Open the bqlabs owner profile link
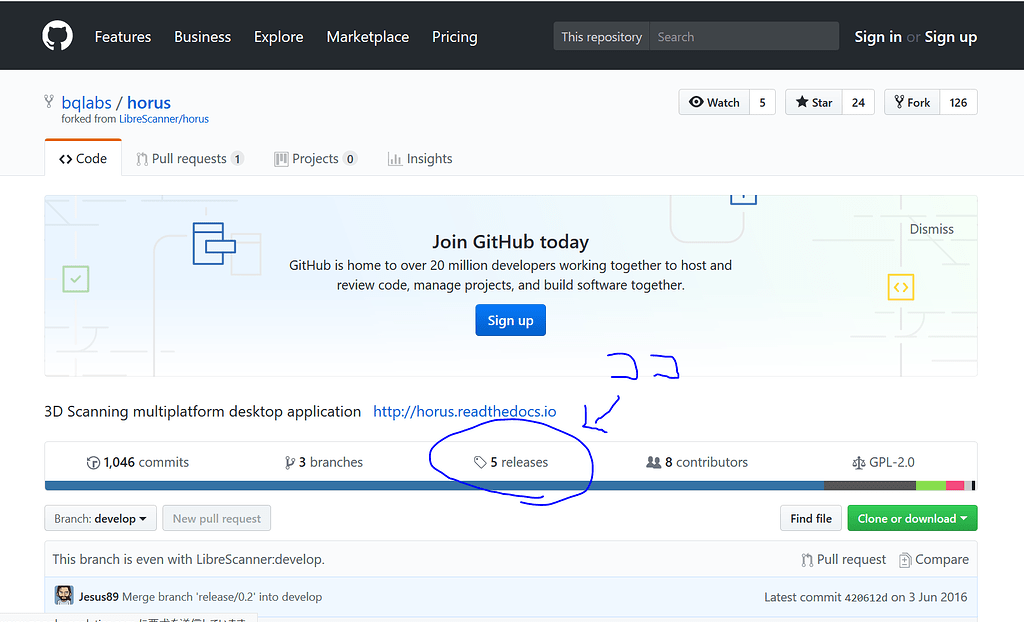 (x=86, y=103)
